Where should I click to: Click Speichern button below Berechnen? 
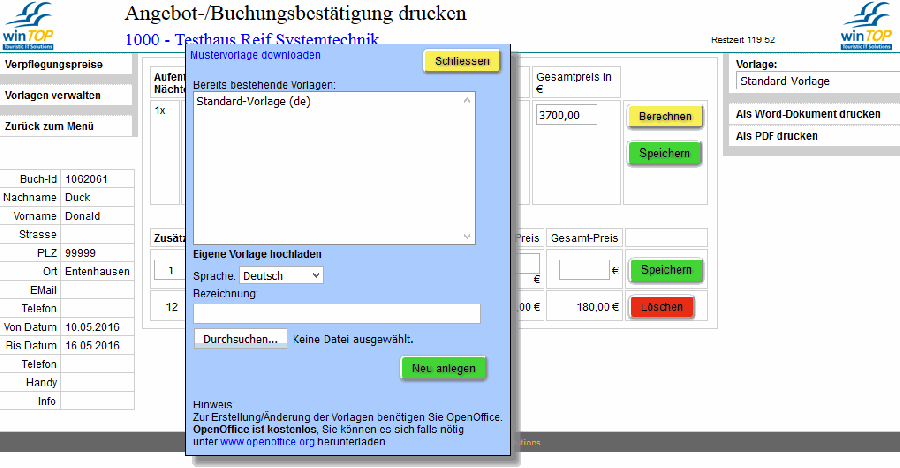tap(665, 153)
